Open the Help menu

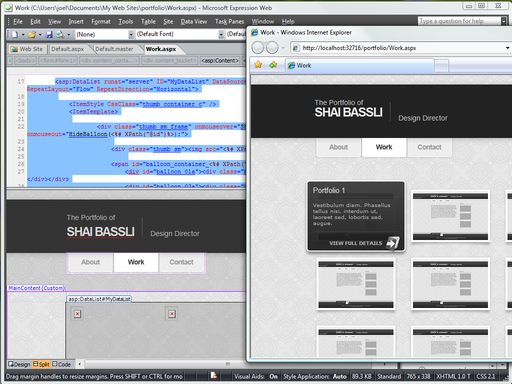288,22
